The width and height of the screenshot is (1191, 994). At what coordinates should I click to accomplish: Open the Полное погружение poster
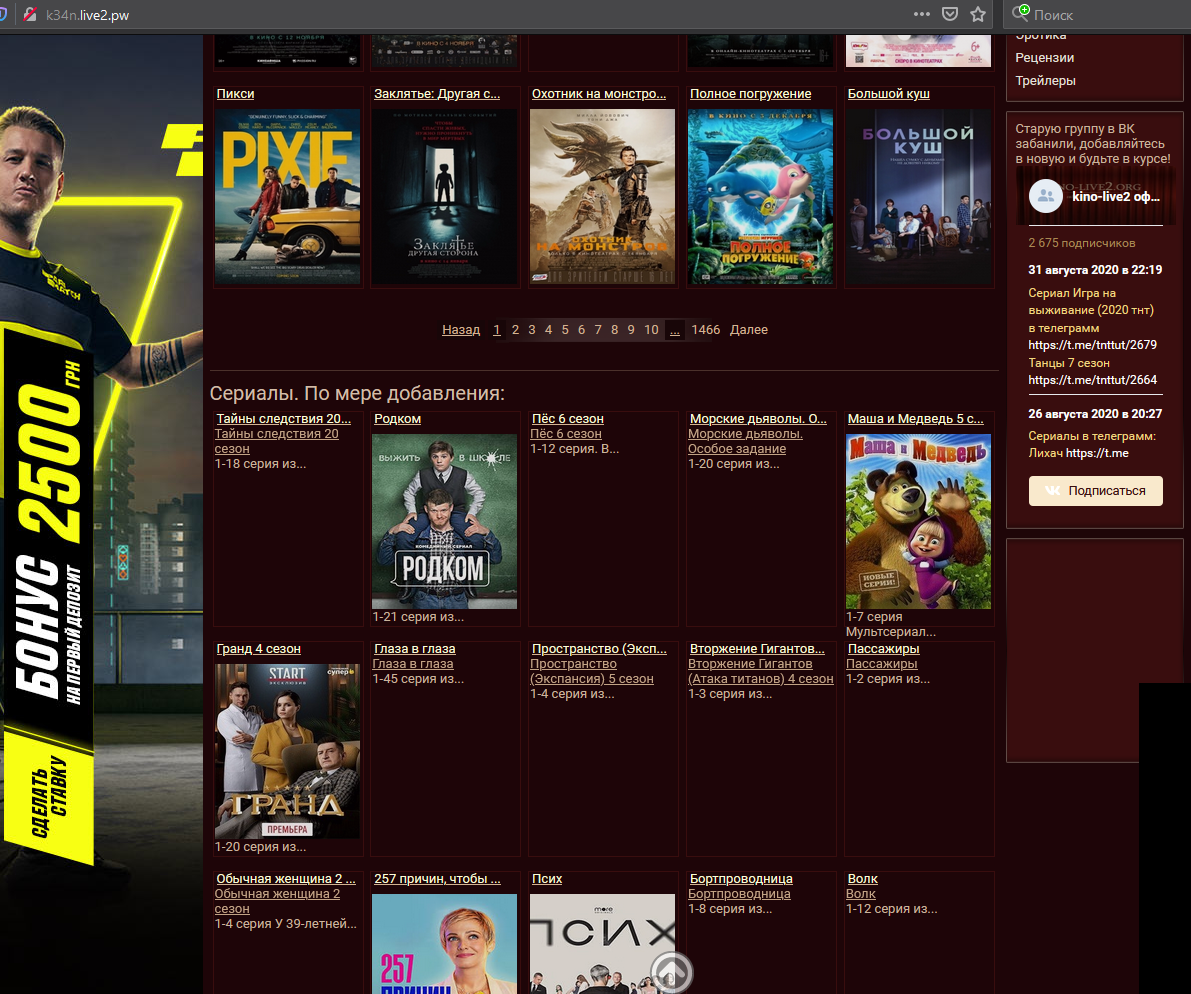click(x=760, y=197)
